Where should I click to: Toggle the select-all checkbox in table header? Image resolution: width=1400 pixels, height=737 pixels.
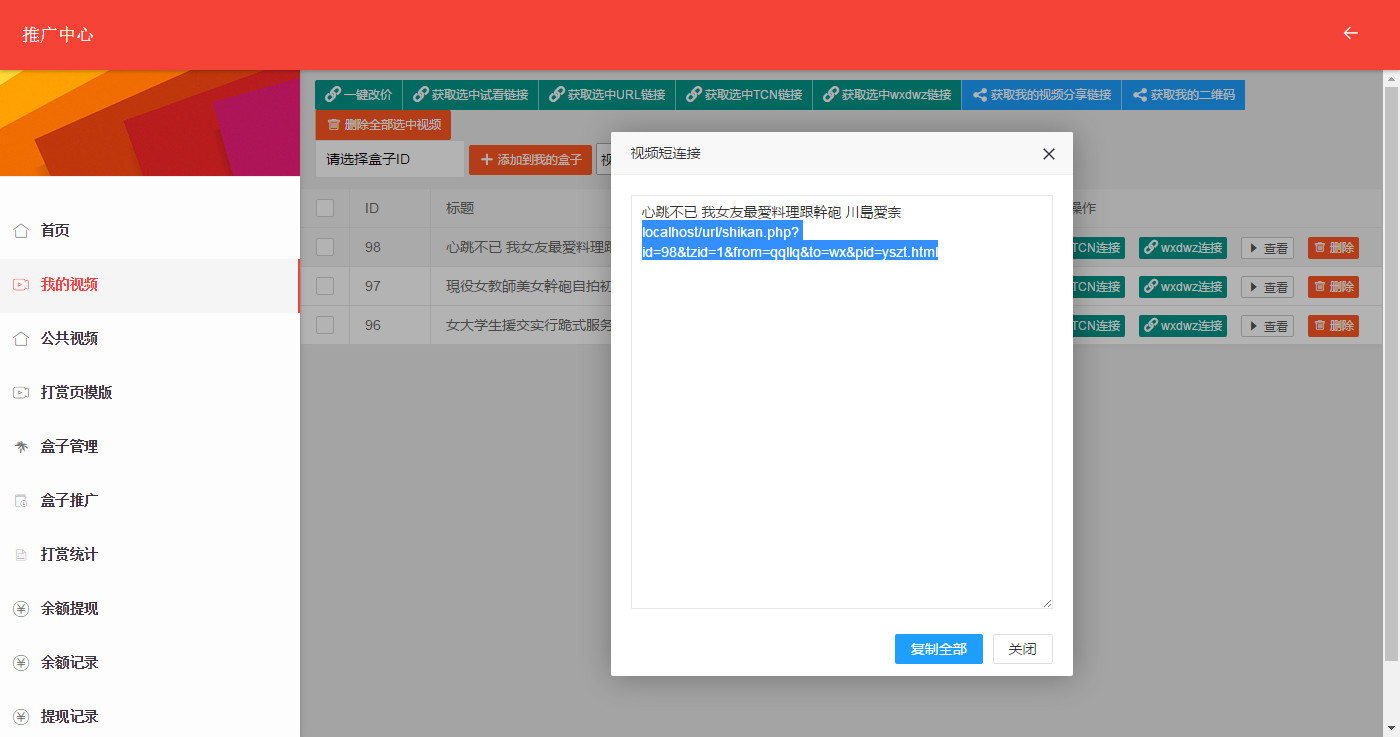(x=325, y=208)
